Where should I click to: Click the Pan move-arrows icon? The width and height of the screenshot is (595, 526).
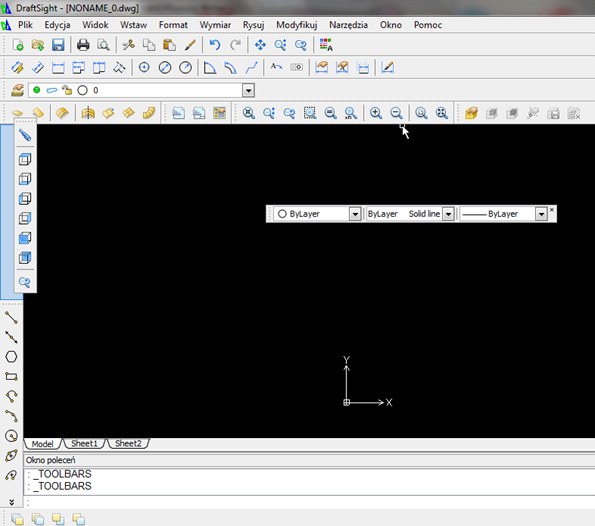pos(260,45)
